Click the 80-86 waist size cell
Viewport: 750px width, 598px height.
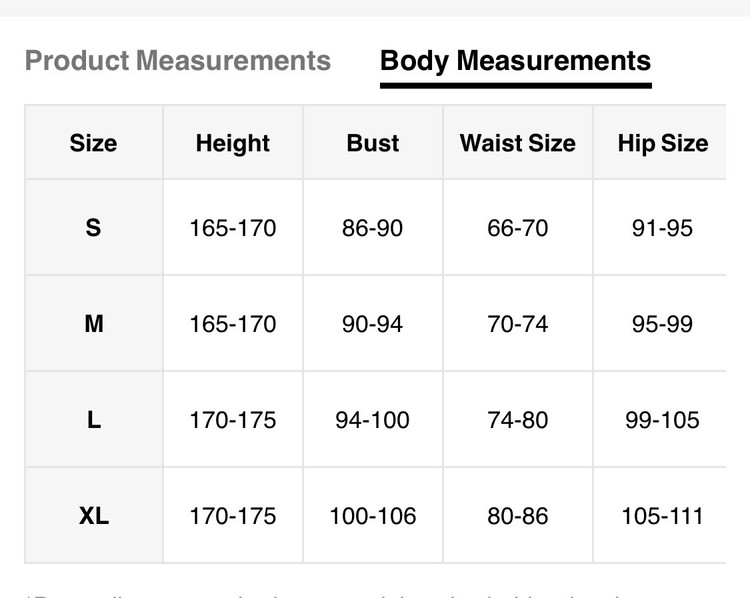517,516
